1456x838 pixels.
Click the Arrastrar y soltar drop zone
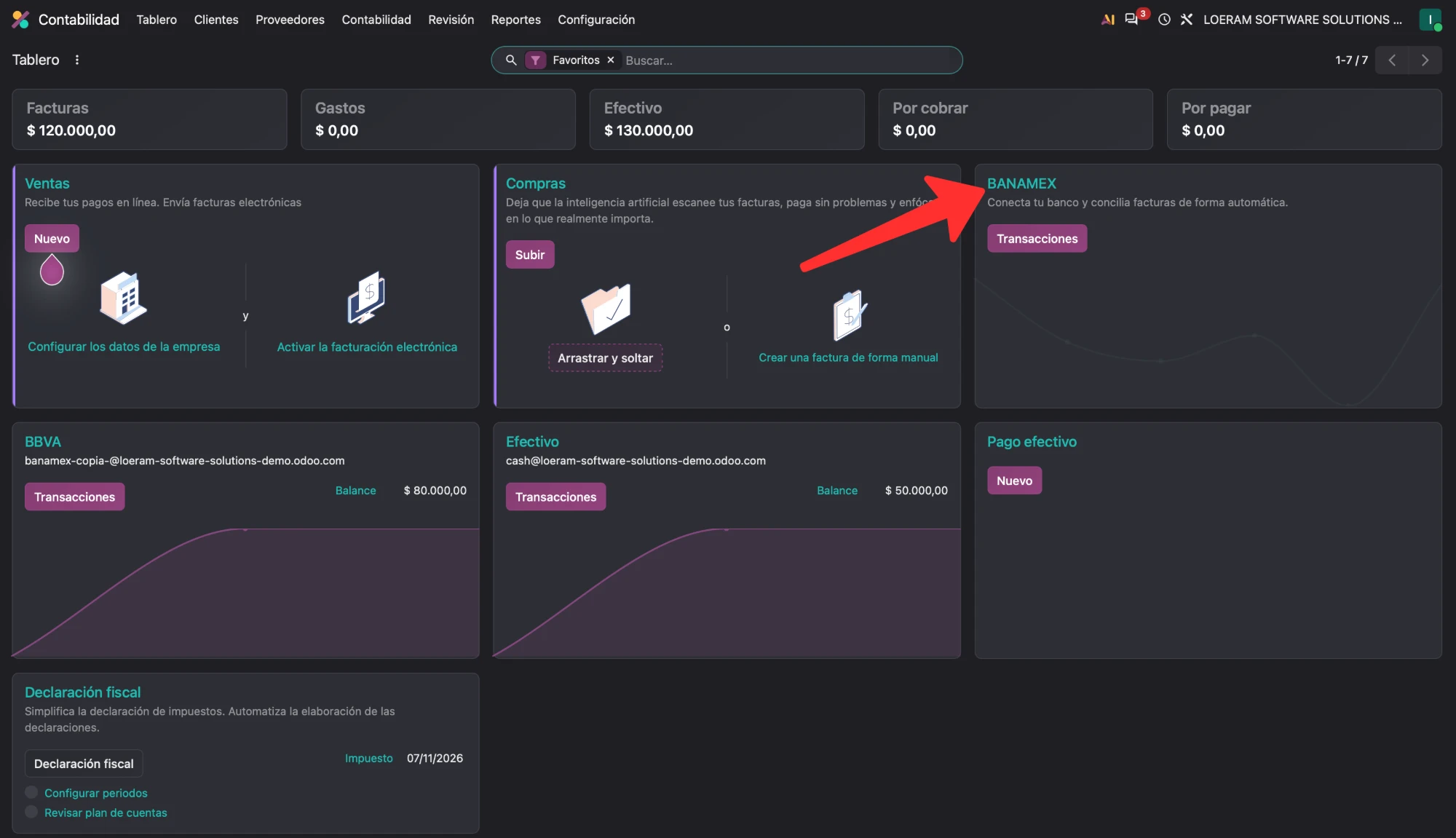click(605, 357)
